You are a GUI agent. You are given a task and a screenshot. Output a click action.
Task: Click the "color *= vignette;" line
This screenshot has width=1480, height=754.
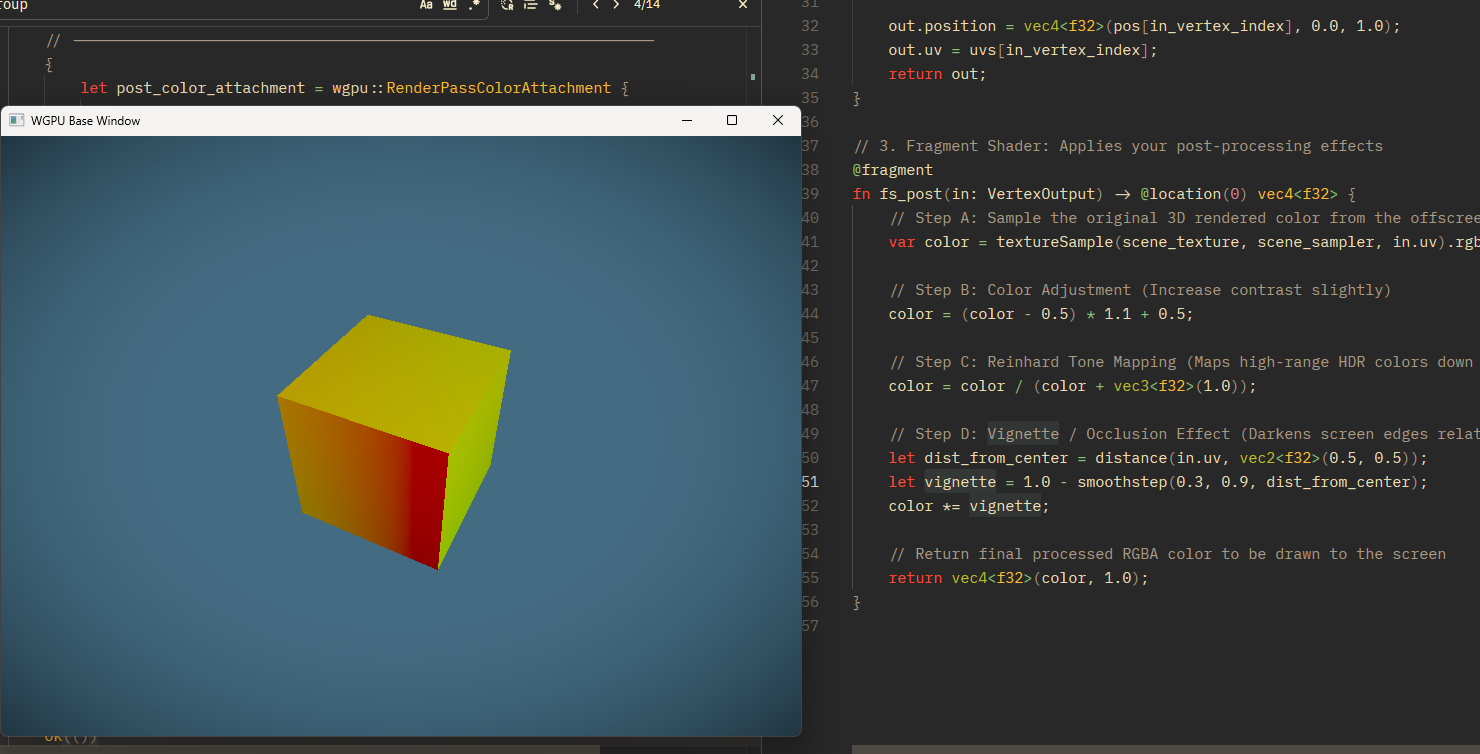[969, 506]
